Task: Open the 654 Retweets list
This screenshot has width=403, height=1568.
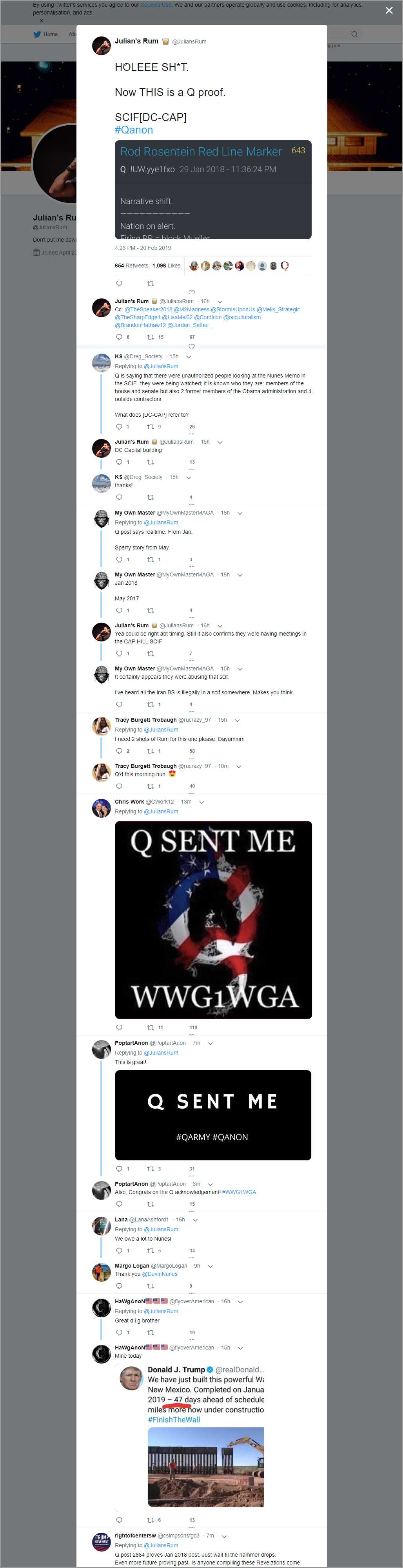Action: pos(131,266)
